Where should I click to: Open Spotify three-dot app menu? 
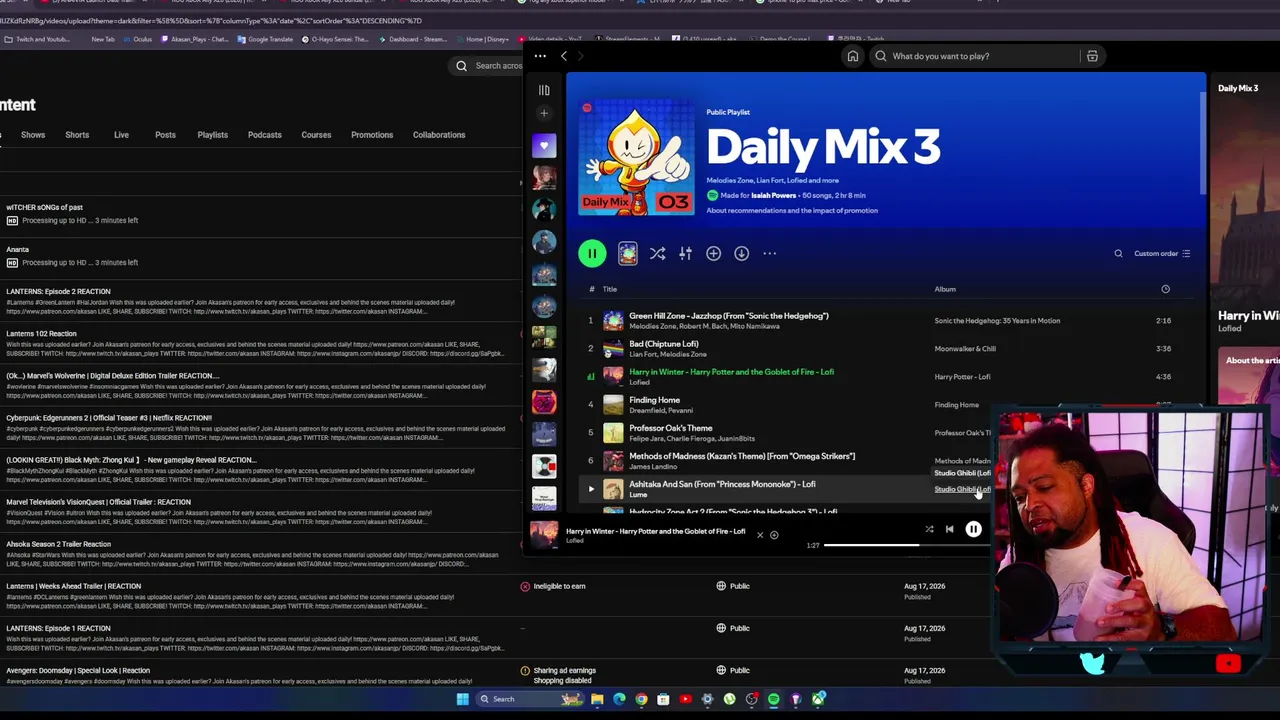coord(540,56)
